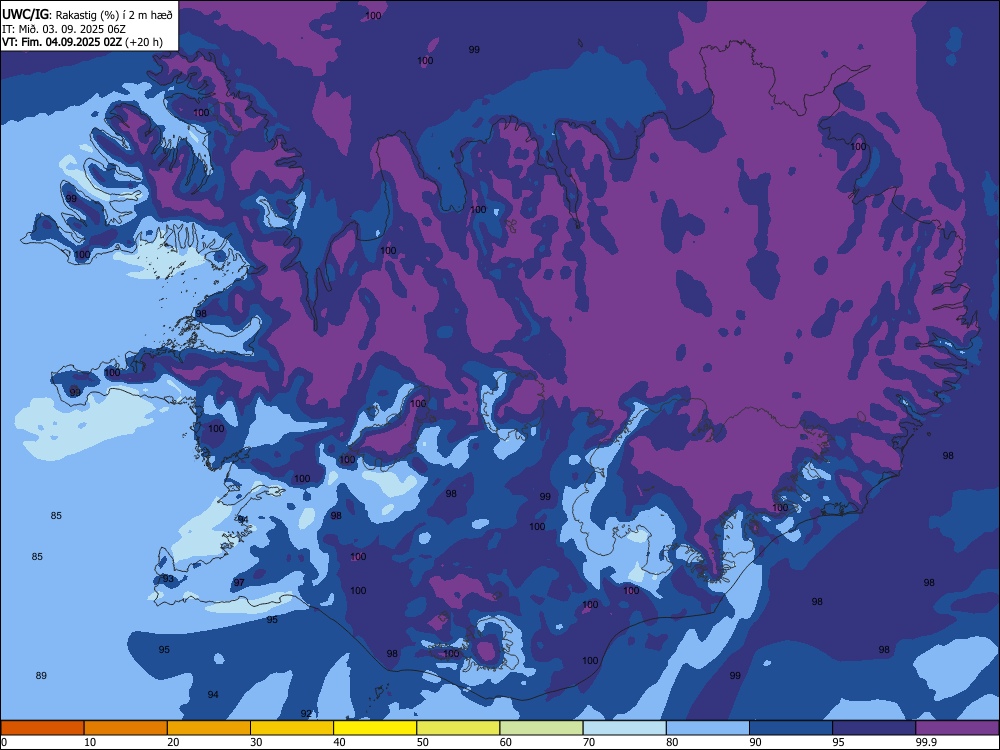Pick the 60–70 light green legend swatch
1000x750 pixels.
point(541,728)
